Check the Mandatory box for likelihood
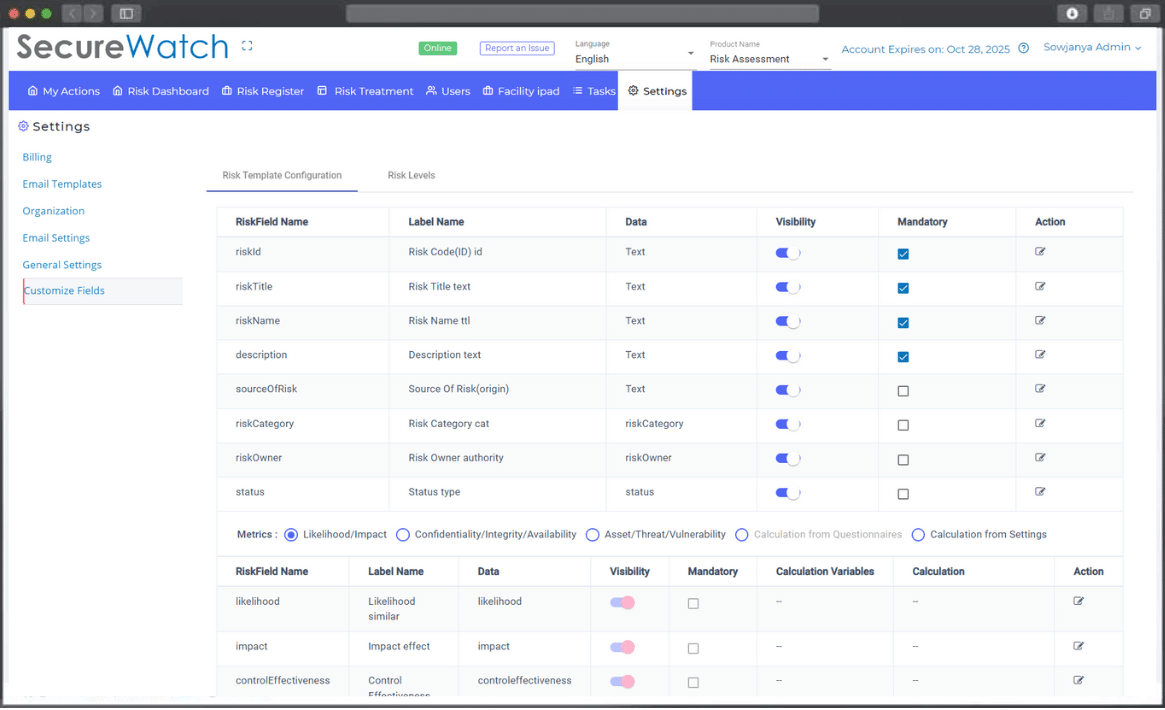 click(x=691, y=602)
